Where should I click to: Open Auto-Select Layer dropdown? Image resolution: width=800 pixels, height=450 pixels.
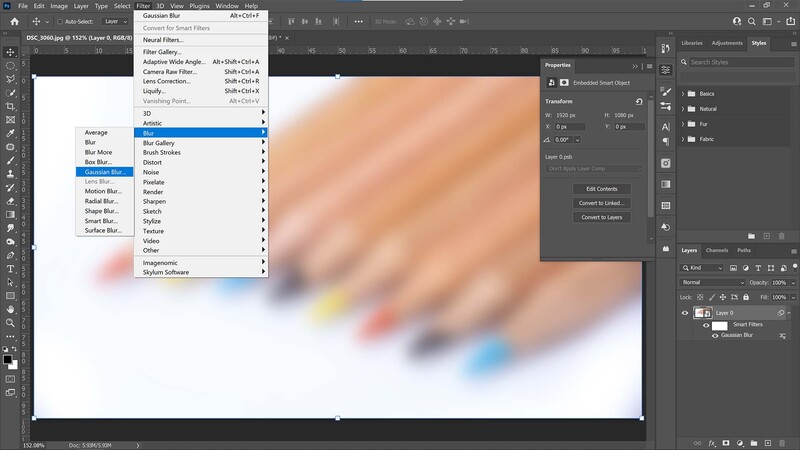[116, 21]
